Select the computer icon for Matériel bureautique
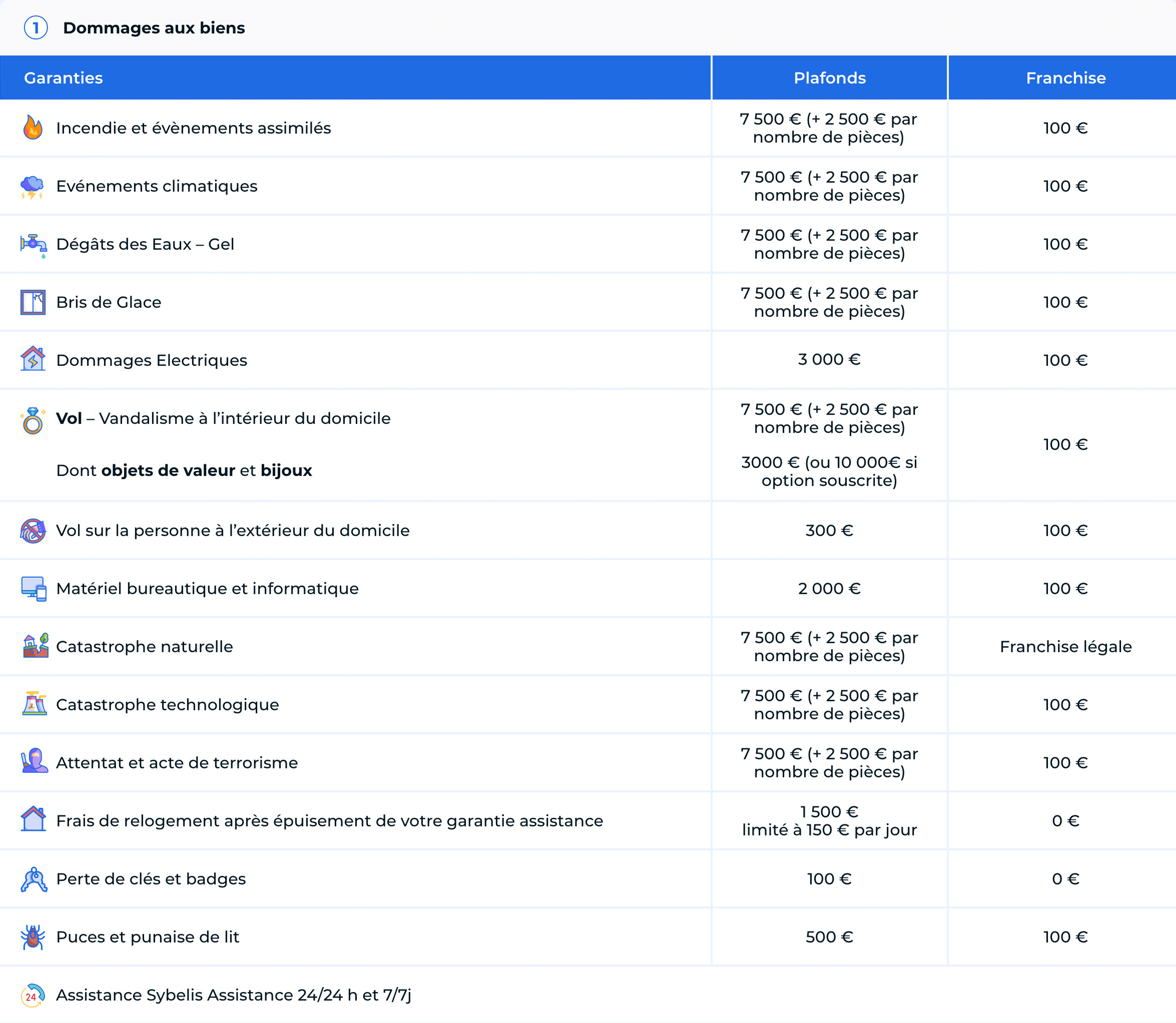Image resolution: width=1176 pixels, height=1023 pixels. tap(33, 588)
